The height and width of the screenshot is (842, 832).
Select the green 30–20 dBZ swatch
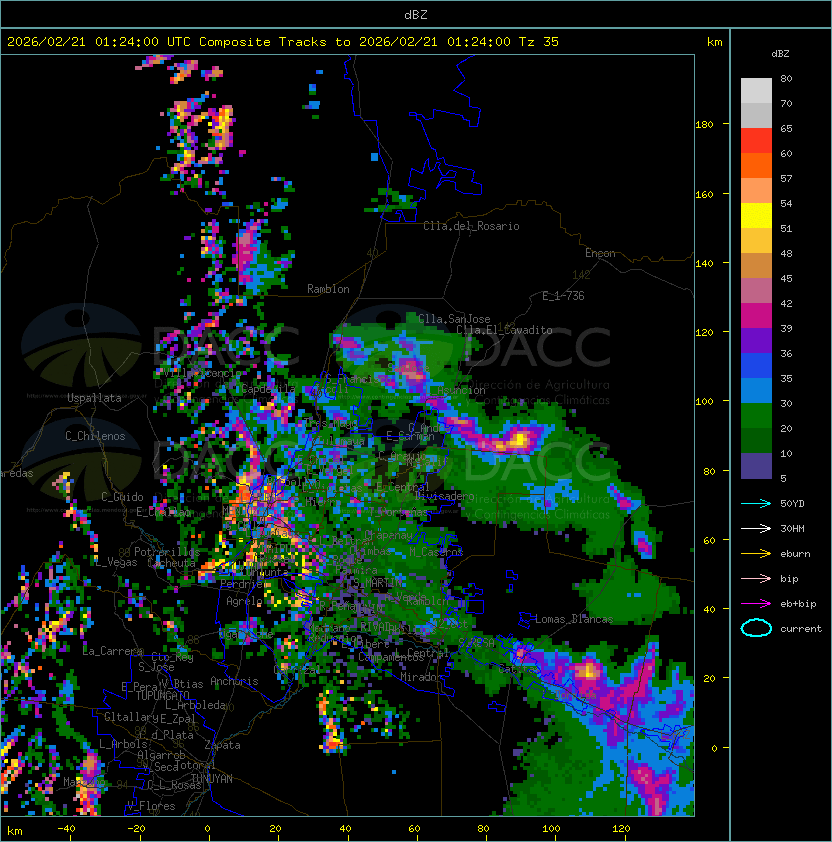click(x=756, y=416)
